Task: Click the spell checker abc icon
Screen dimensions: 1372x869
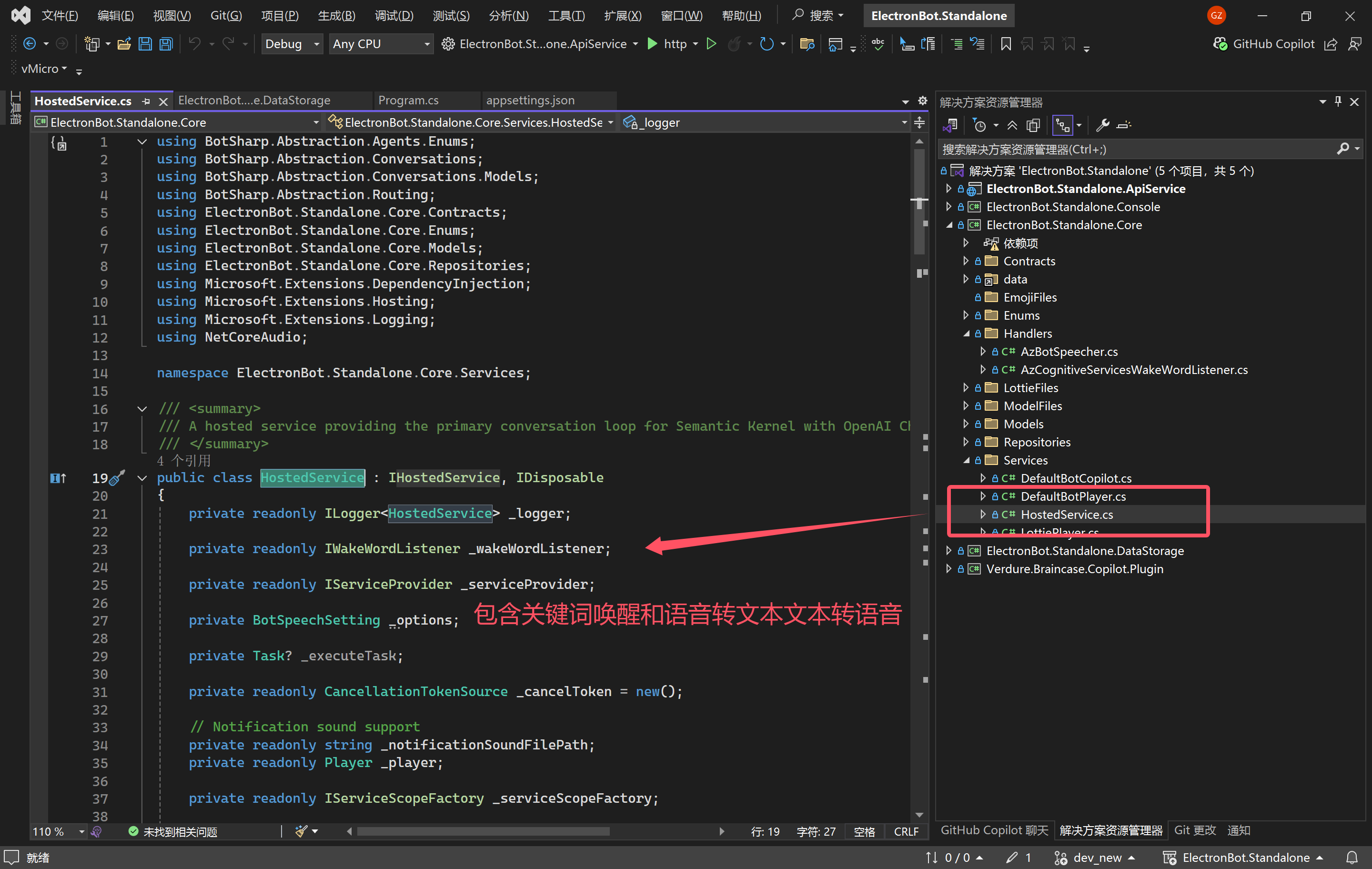Action: pos(878,44)
